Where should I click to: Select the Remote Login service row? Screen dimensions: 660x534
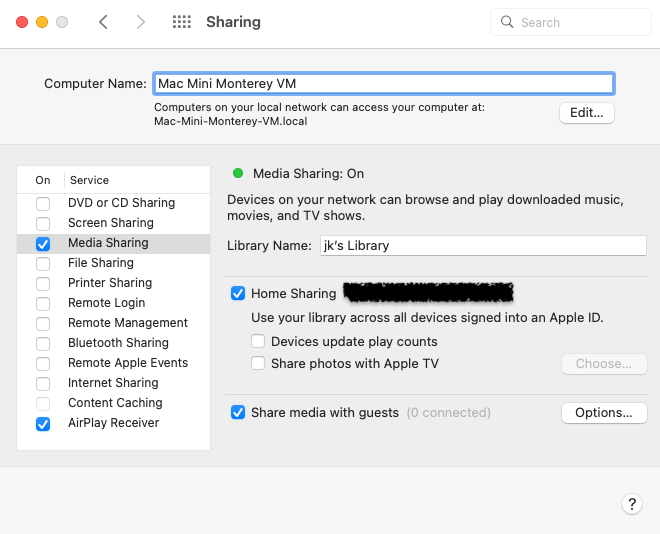click(114, 303)
